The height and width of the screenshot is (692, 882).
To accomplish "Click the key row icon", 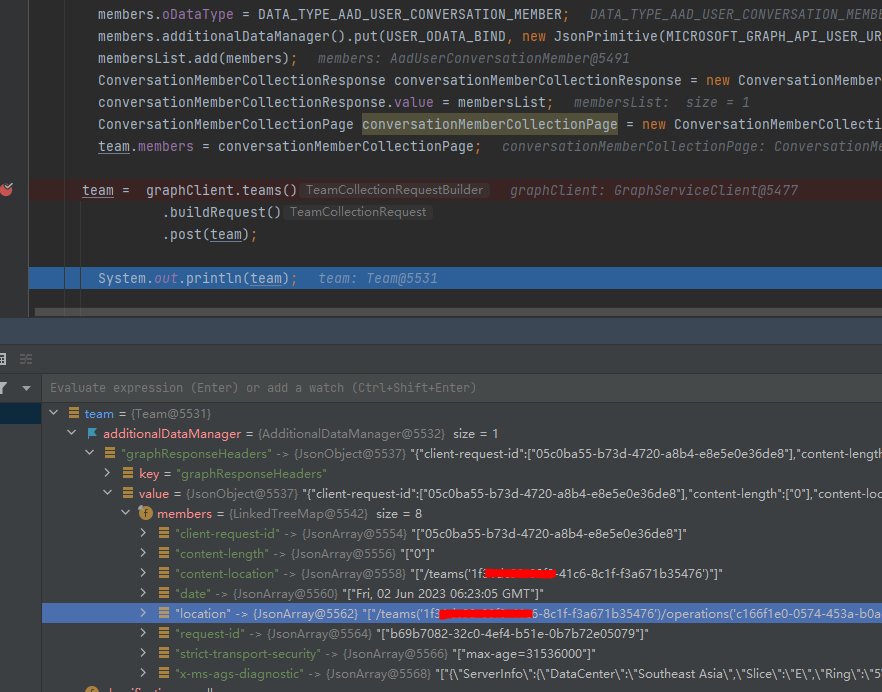I will (128, 473).
